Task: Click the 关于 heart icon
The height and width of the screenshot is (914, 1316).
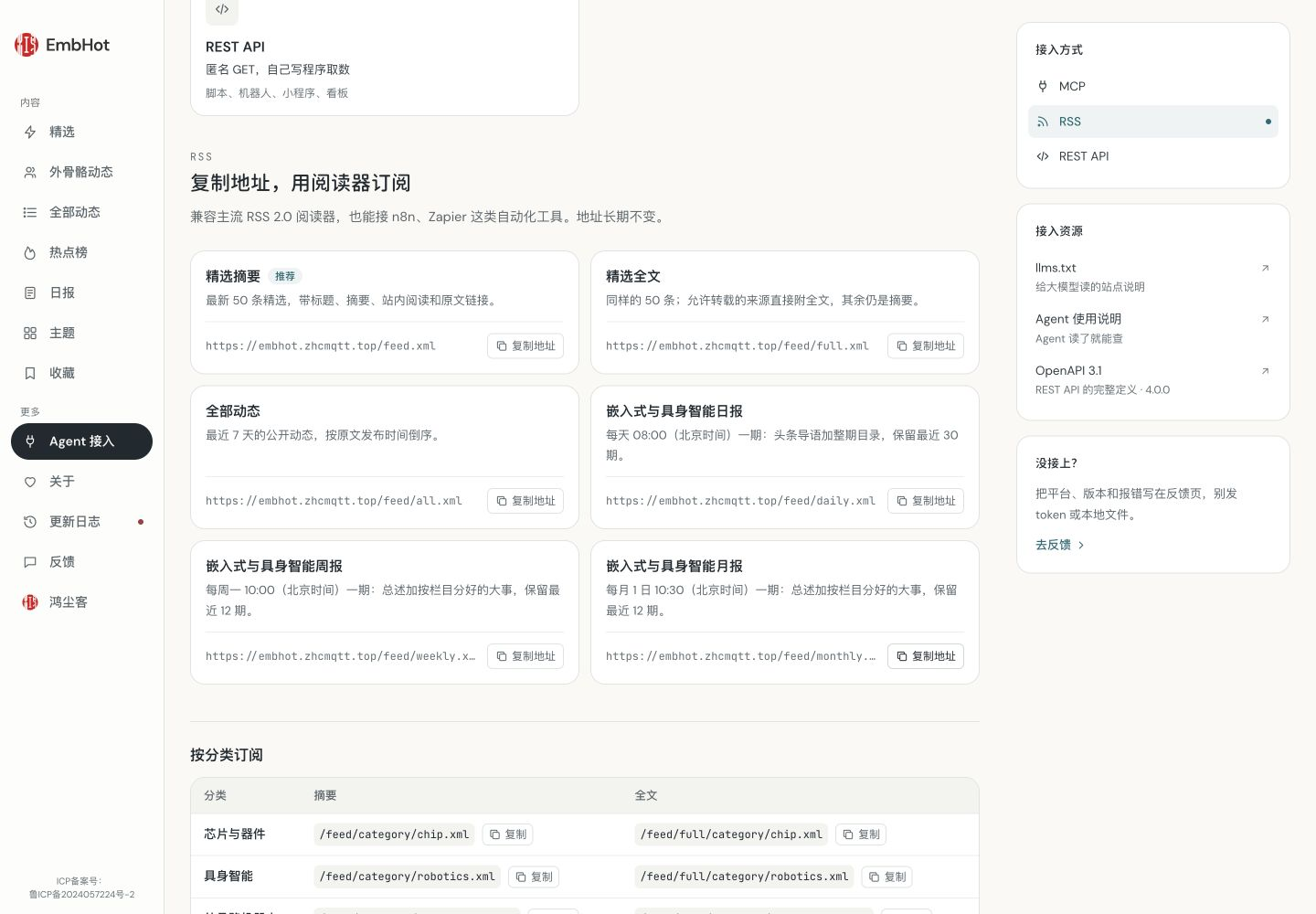Action: point(30,482)
